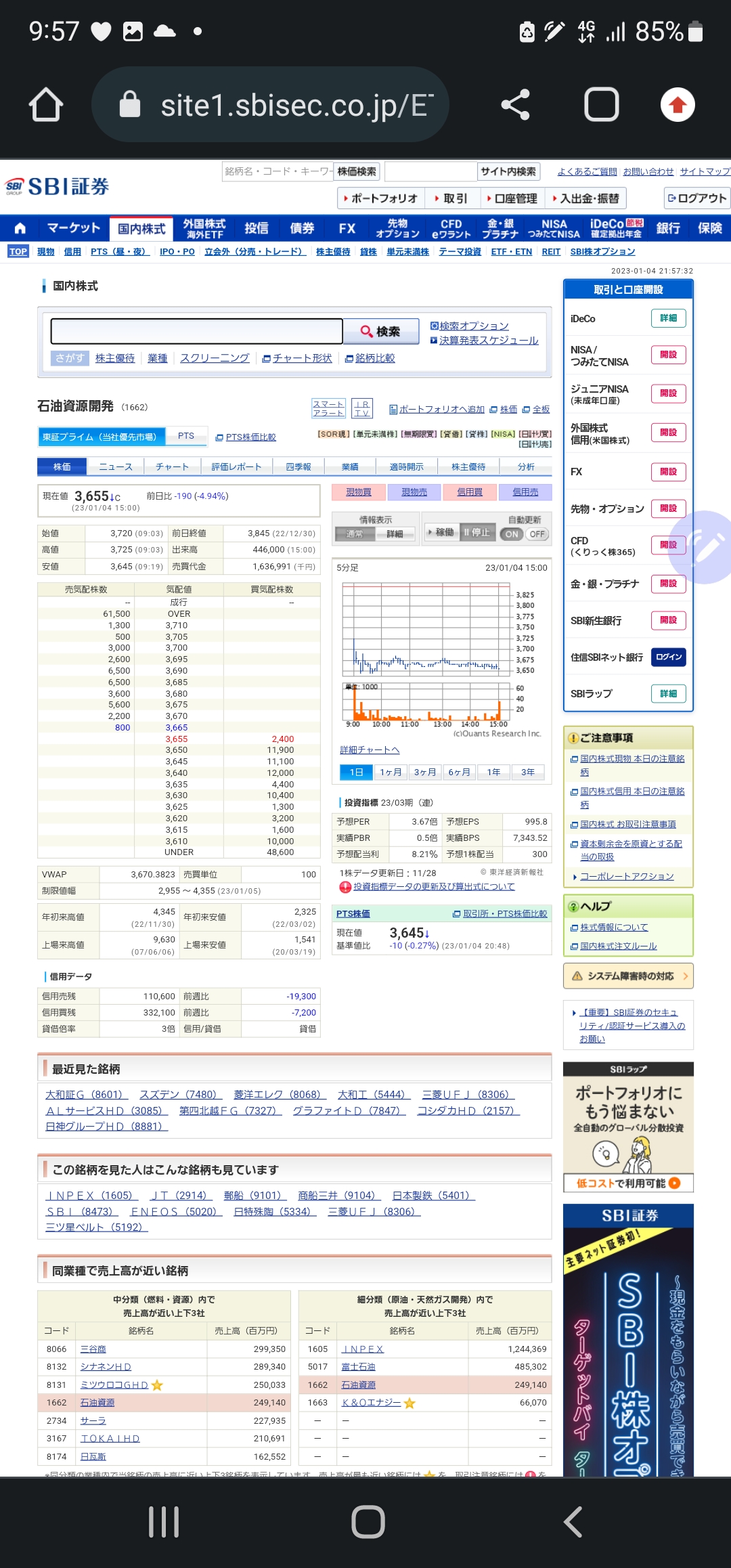Image resolution: width=731 pixels, height=1568 pixels.
Task: Open the INPEX (1605) related stock link
Action: (x=91, y=1196)
